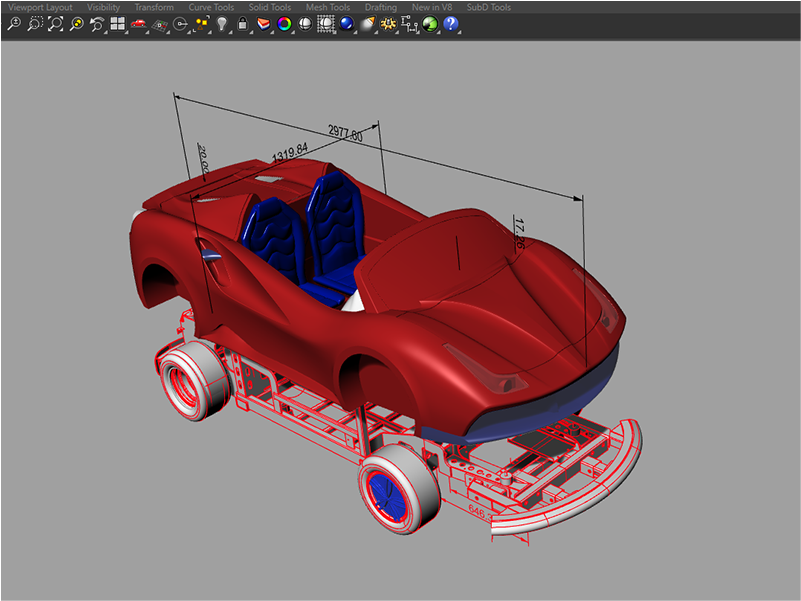
Task: Click the color wheel Object Properties icon
Action: pyautogui.click(x=285, y=24)
